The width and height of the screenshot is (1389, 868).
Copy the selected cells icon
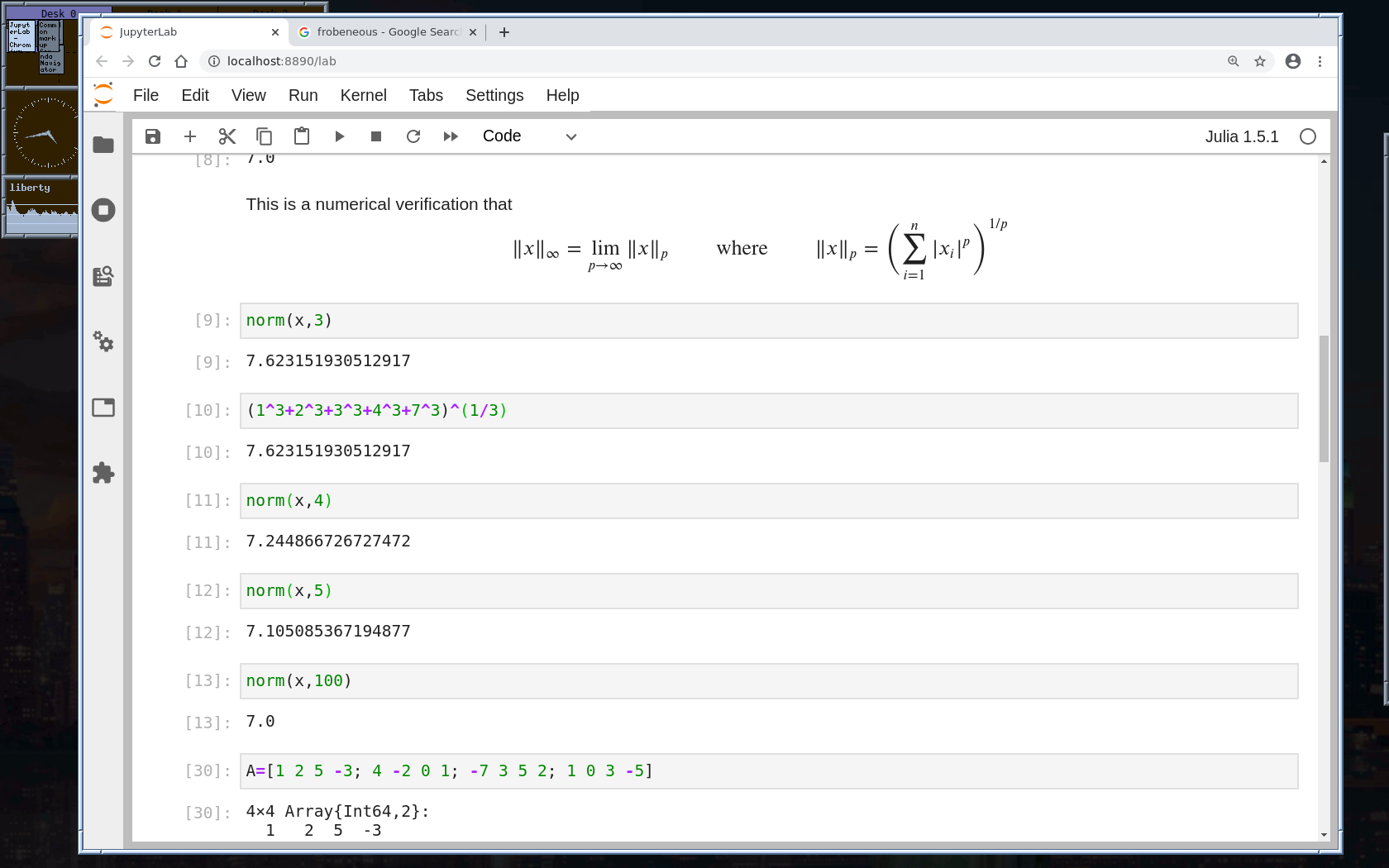click(265, 136)
